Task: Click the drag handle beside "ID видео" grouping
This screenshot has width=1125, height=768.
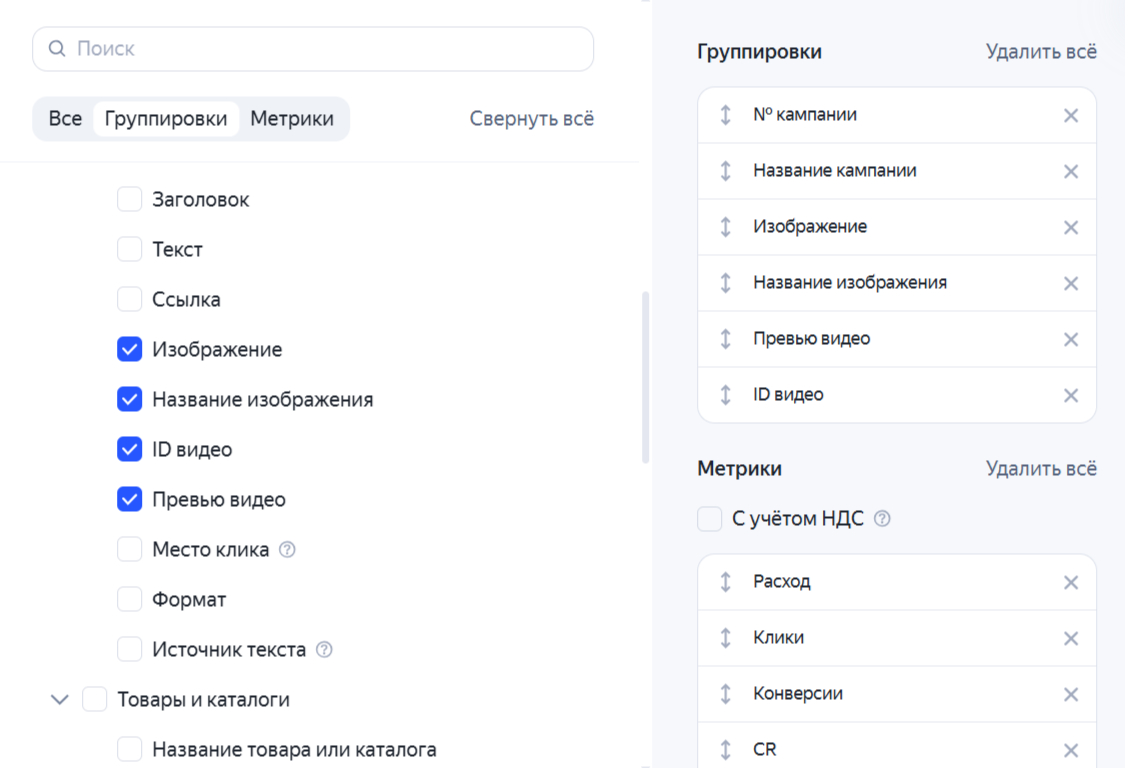Action: (724, 394)
